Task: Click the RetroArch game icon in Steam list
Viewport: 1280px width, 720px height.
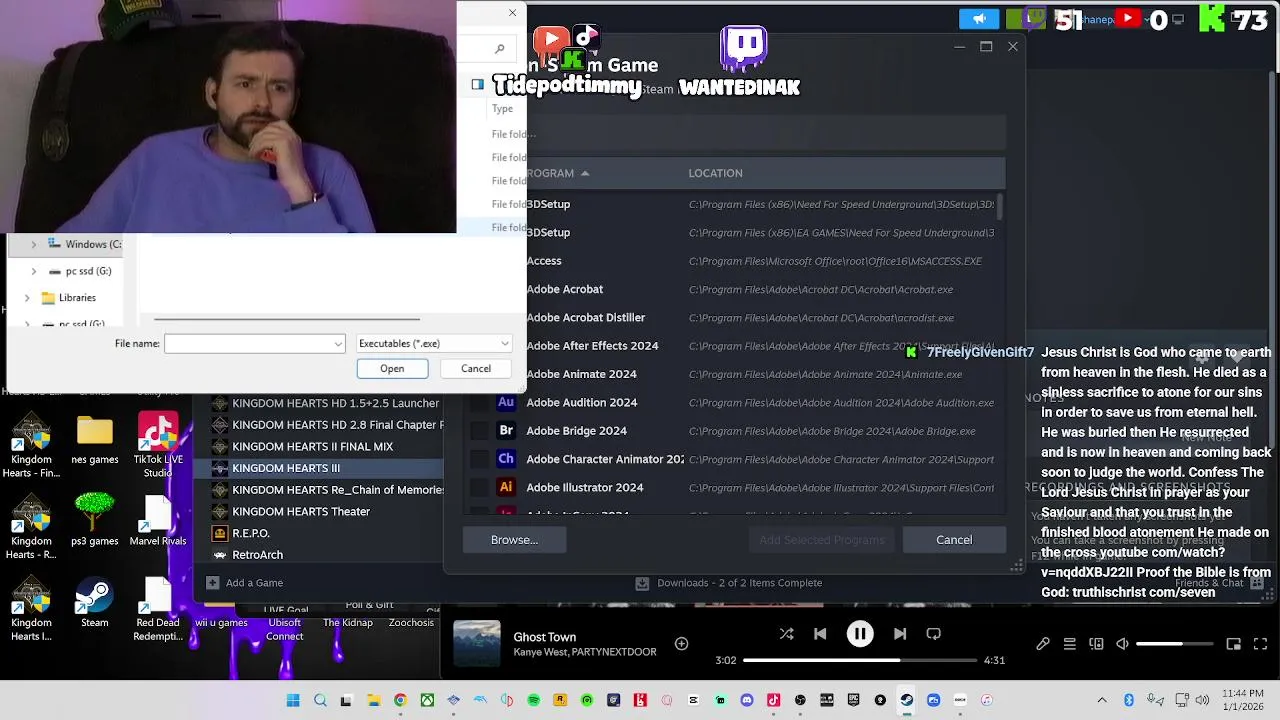Action: (x=220, y=555)
